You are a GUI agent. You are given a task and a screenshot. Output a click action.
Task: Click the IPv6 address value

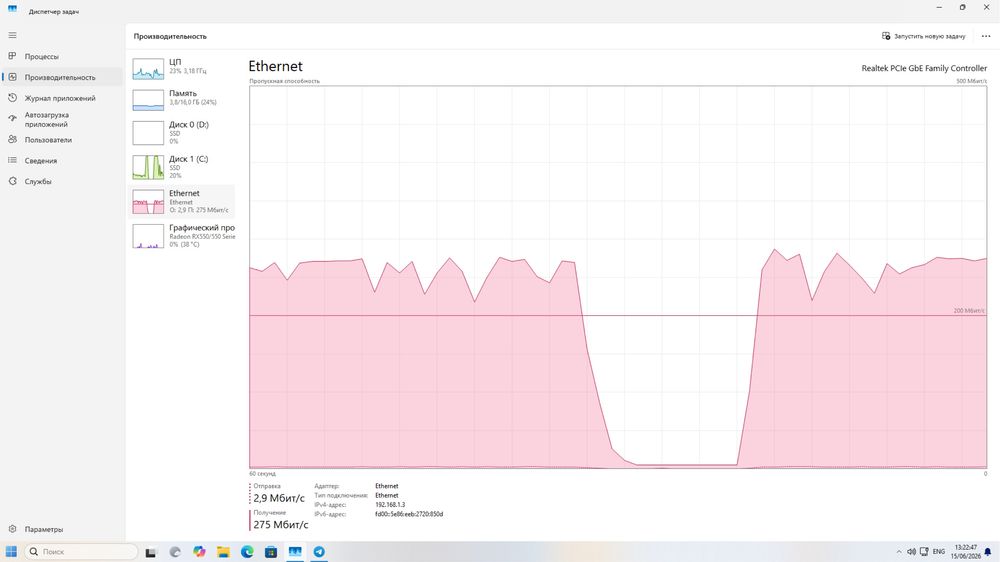[409, 514]
